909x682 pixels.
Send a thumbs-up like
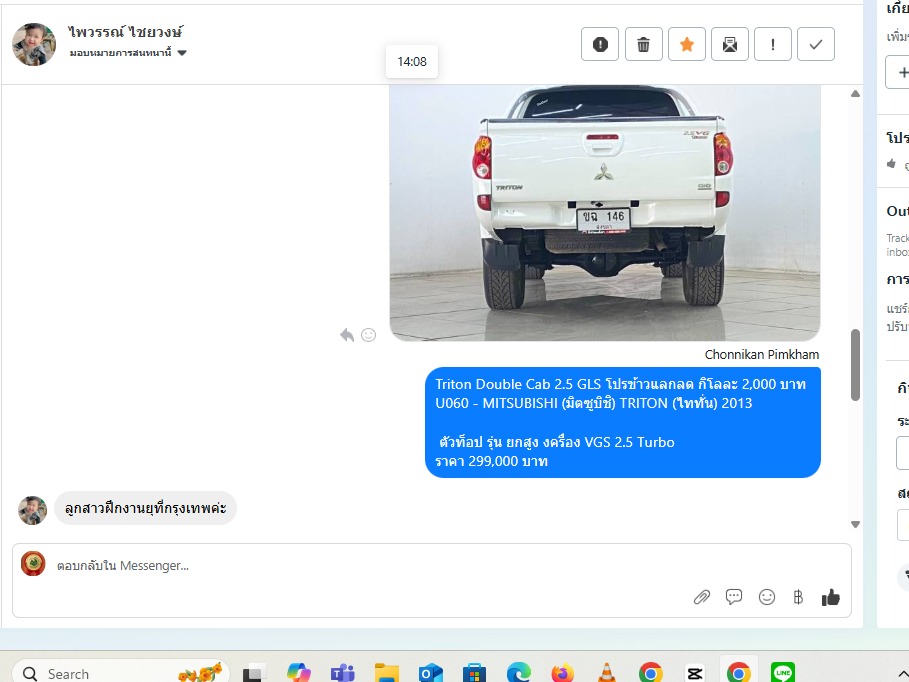pyautogui.click(x=831, y=597)
